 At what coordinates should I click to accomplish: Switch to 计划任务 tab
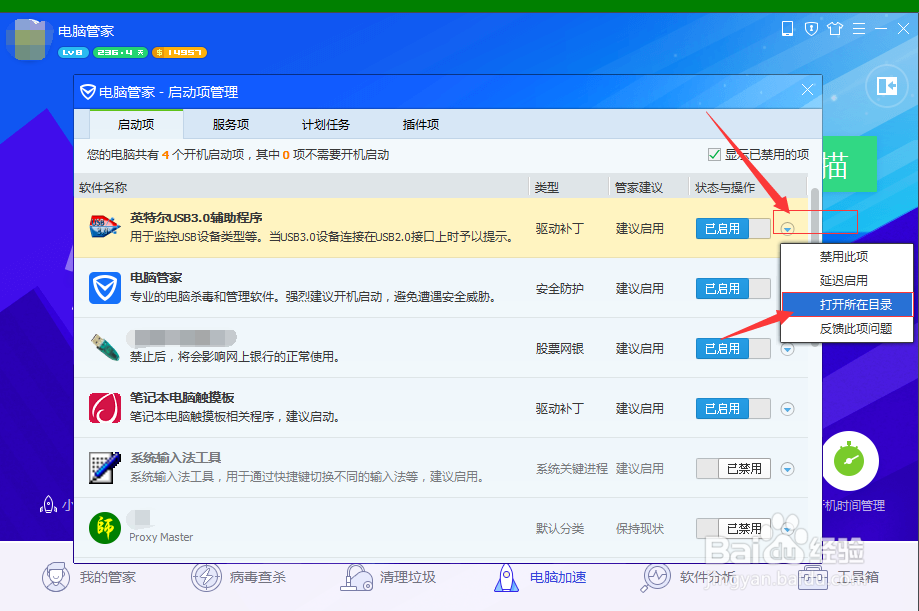click(x=325, y=124)
